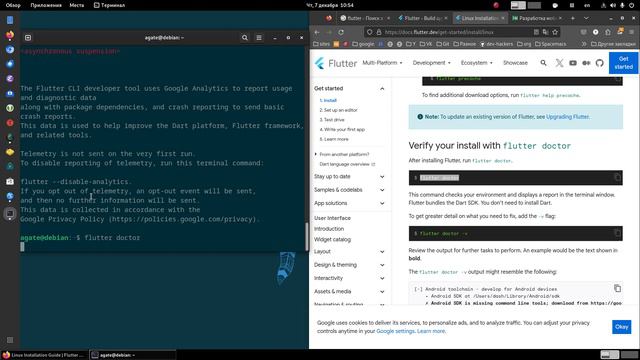This screenshot has height=360, width=640.
Task: Open the screenshot camera app in the dock
Action: click(x=10, y=181)
